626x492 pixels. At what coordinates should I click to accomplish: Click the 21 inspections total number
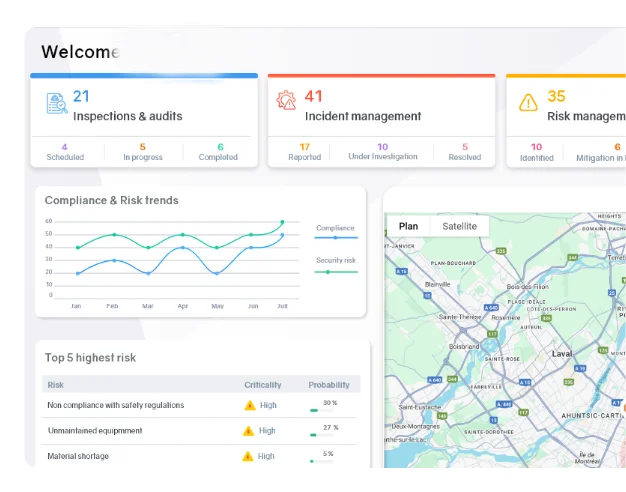tap(81, 96)
